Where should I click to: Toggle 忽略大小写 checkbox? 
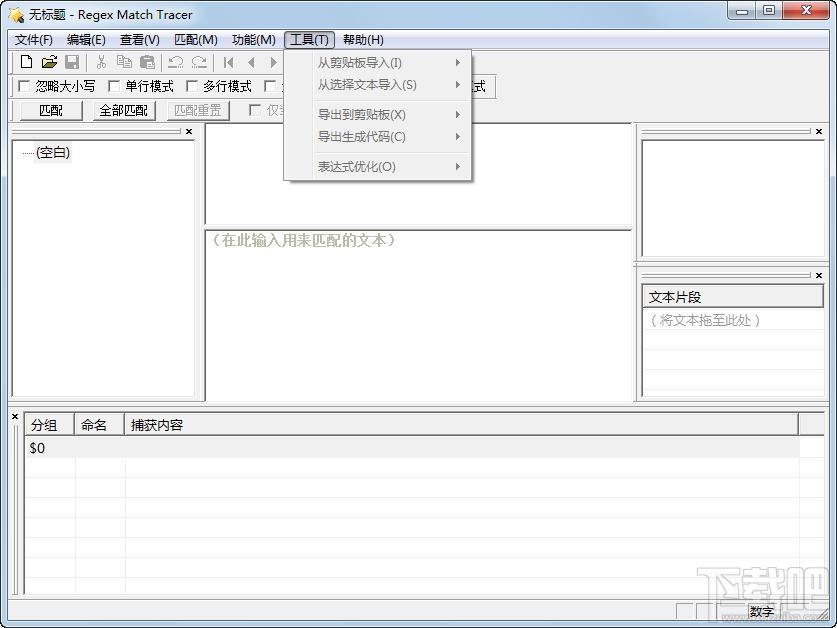tap(23, 86)
